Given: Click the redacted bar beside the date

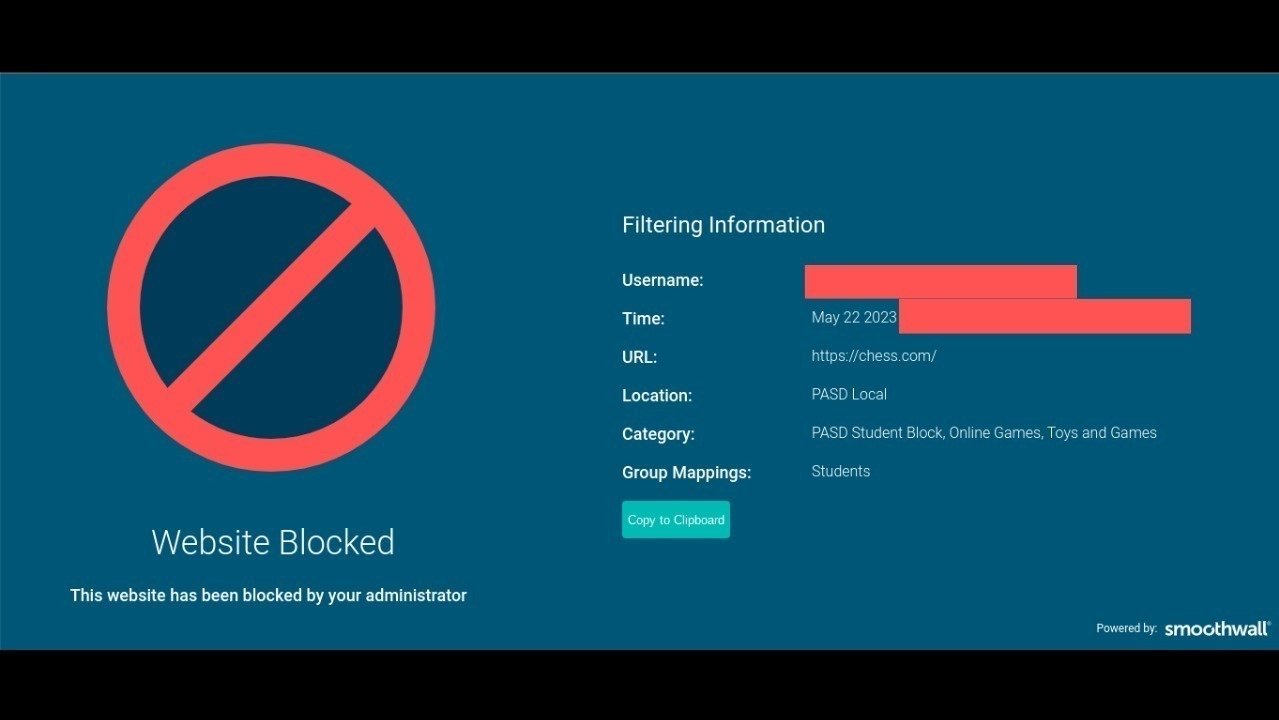Looking at the screenshot, I should coord(1044,316).
